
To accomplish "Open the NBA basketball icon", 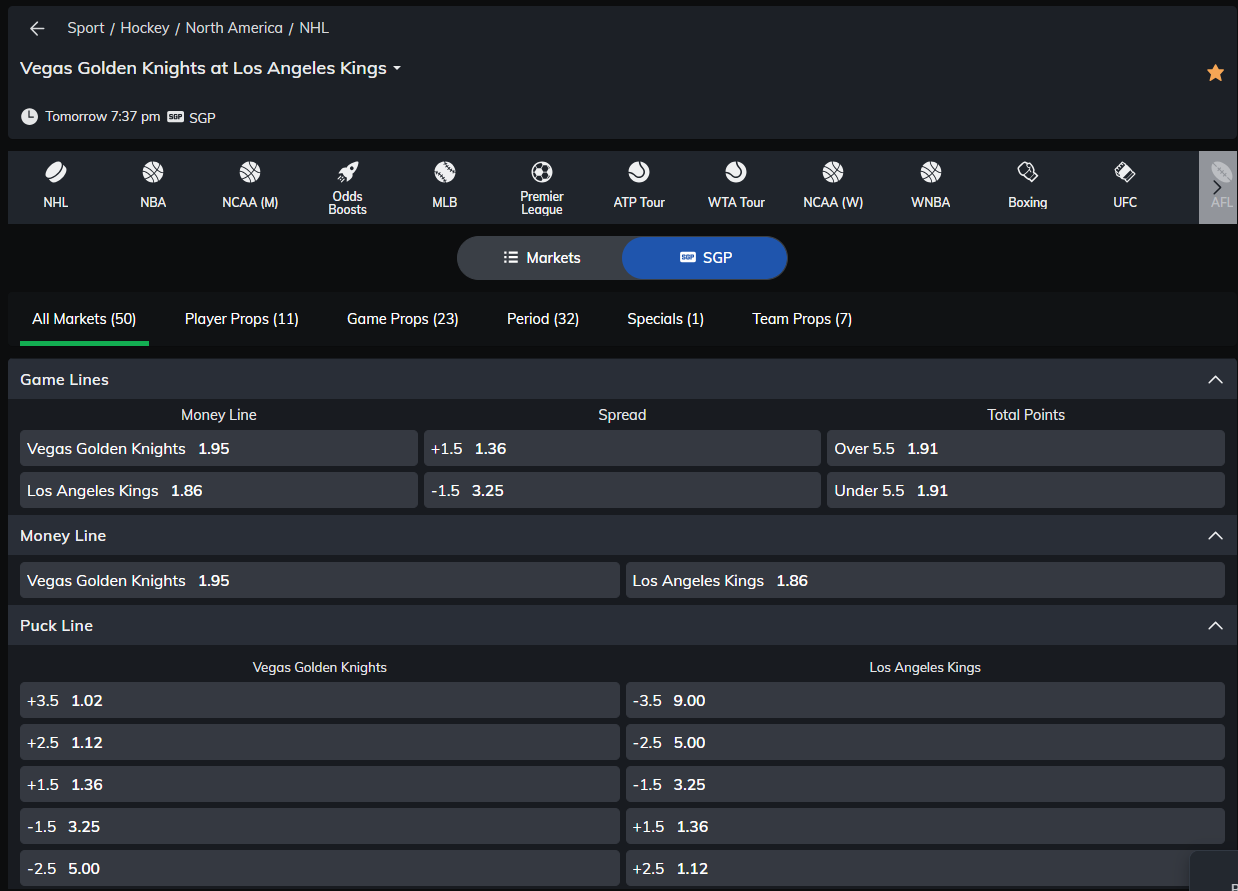I will 153,173.
